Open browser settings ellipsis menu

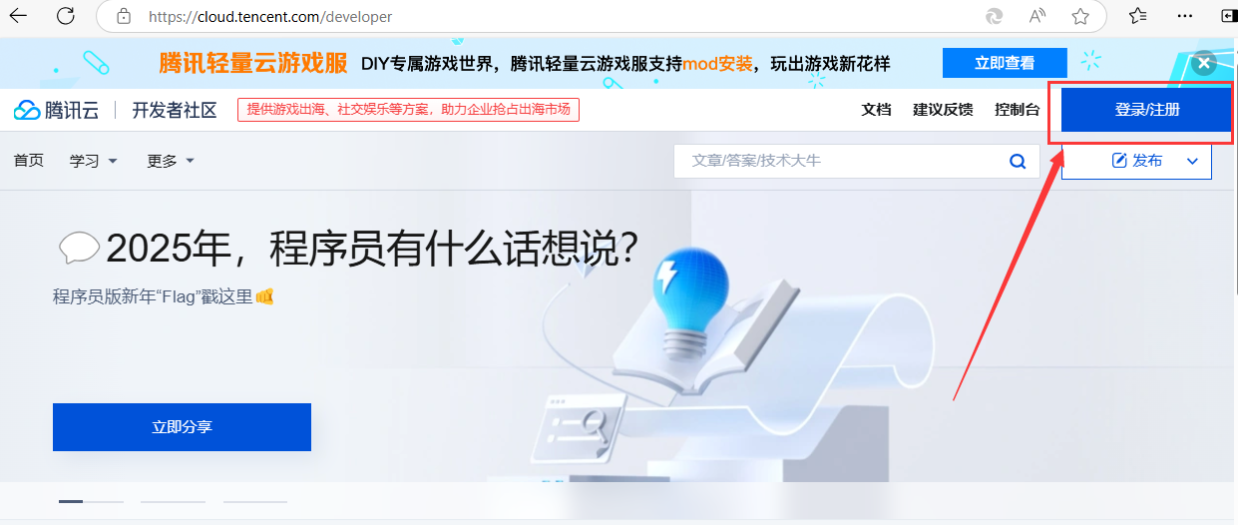[x=1185, y=16]
